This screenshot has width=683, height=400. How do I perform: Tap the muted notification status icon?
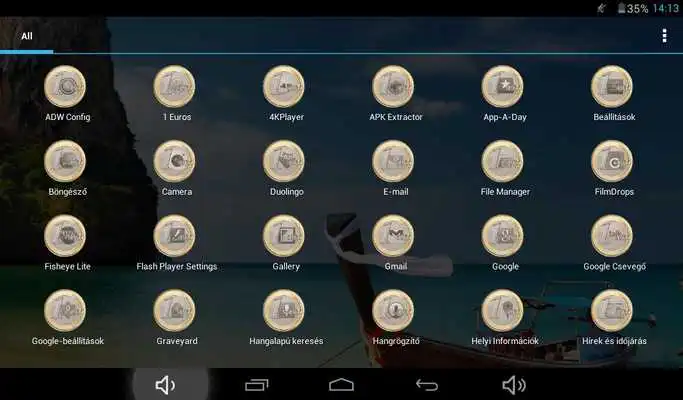602,8
